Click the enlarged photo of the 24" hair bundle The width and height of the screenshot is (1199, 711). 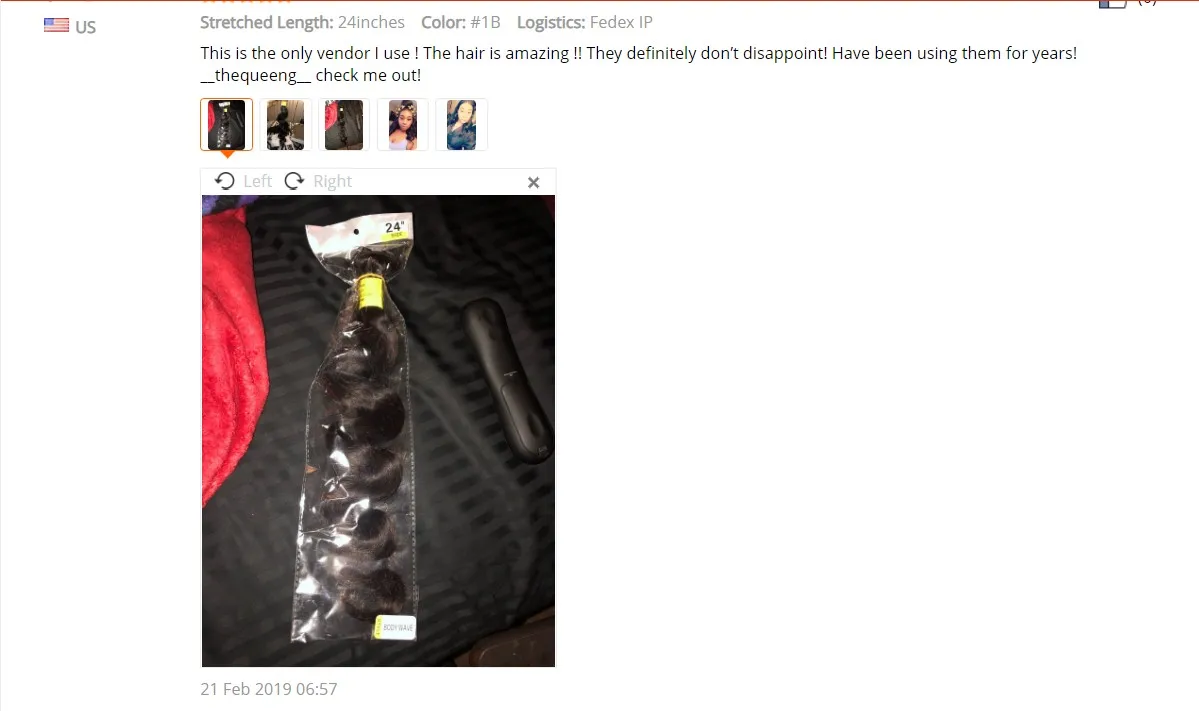click(x=379, y=430)
